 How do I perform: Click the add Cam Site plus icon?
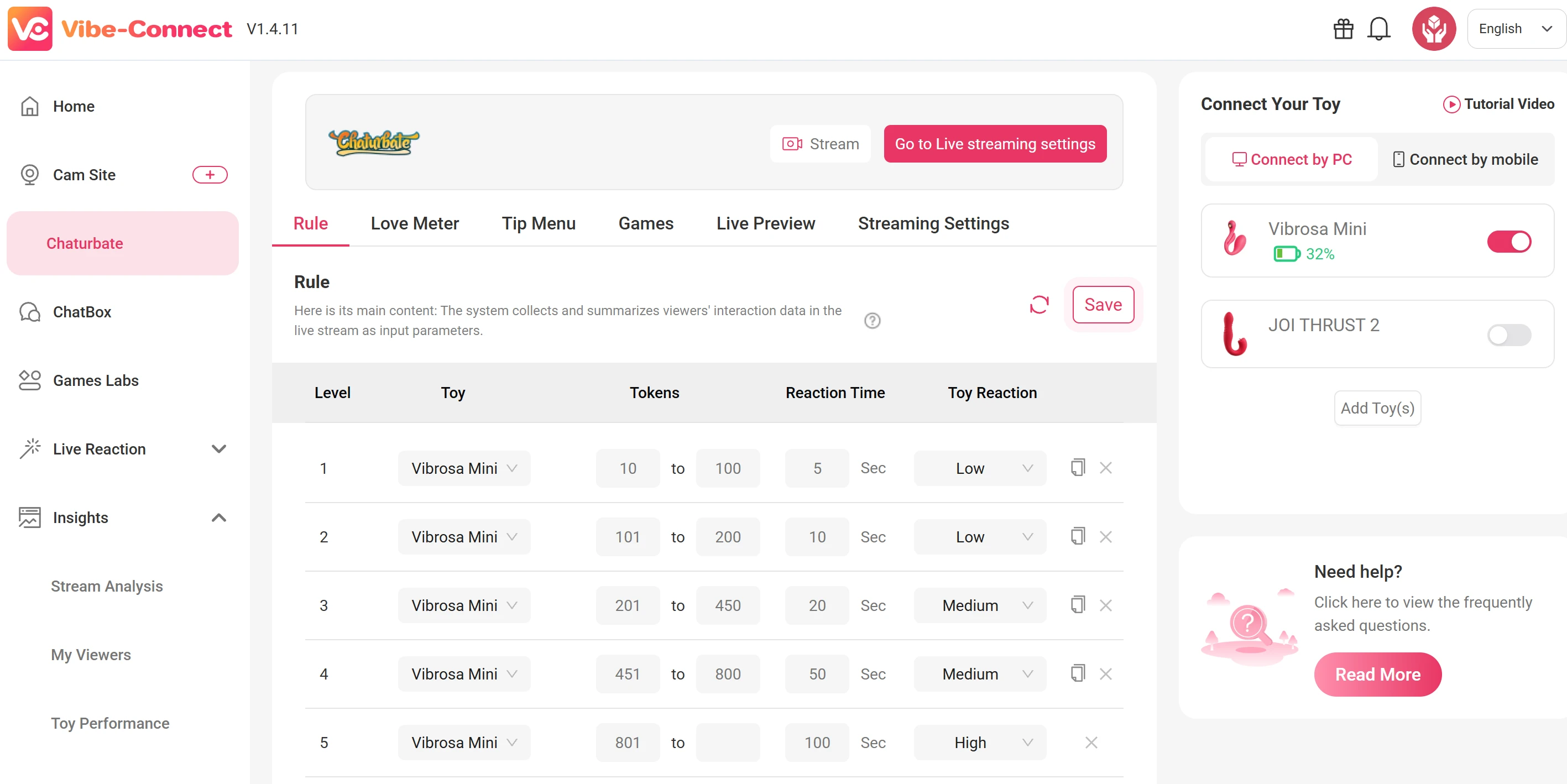(x=210, y=175)
